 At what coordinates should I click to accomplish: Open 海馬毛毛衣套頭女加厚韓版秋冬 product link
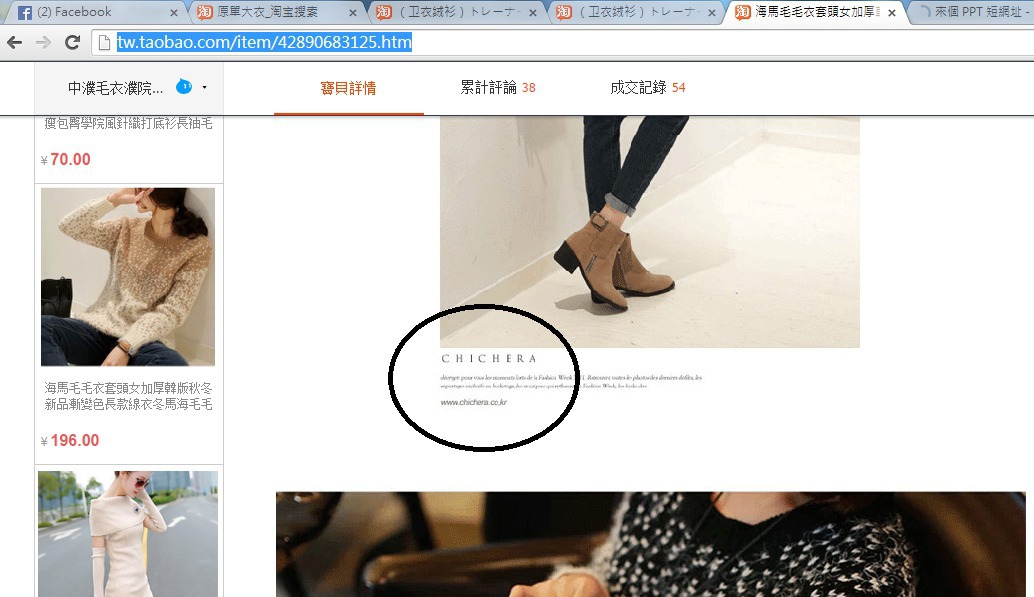point(129,396)
